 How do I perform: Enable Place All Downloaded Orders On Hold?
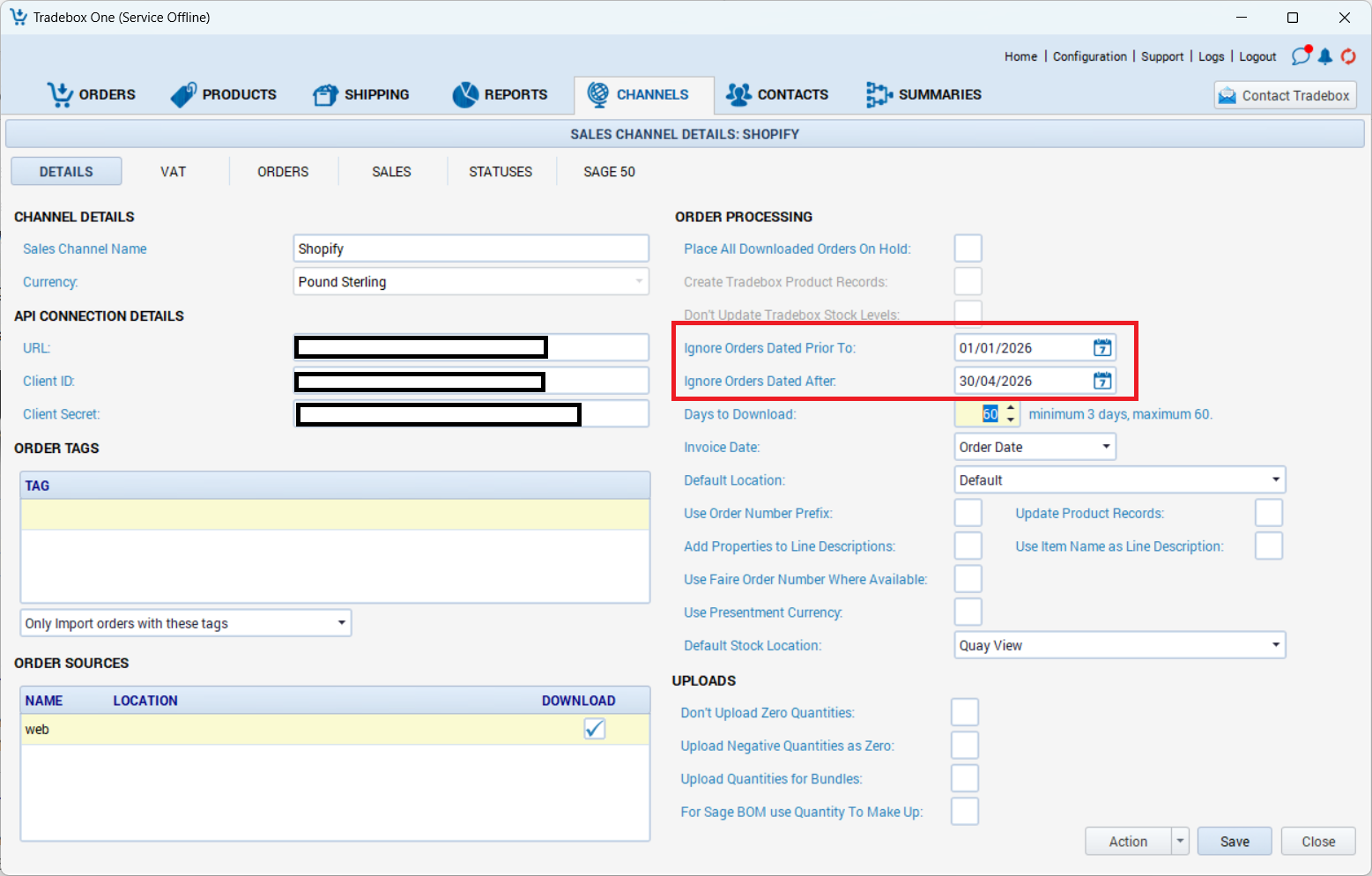click(968, 249)
